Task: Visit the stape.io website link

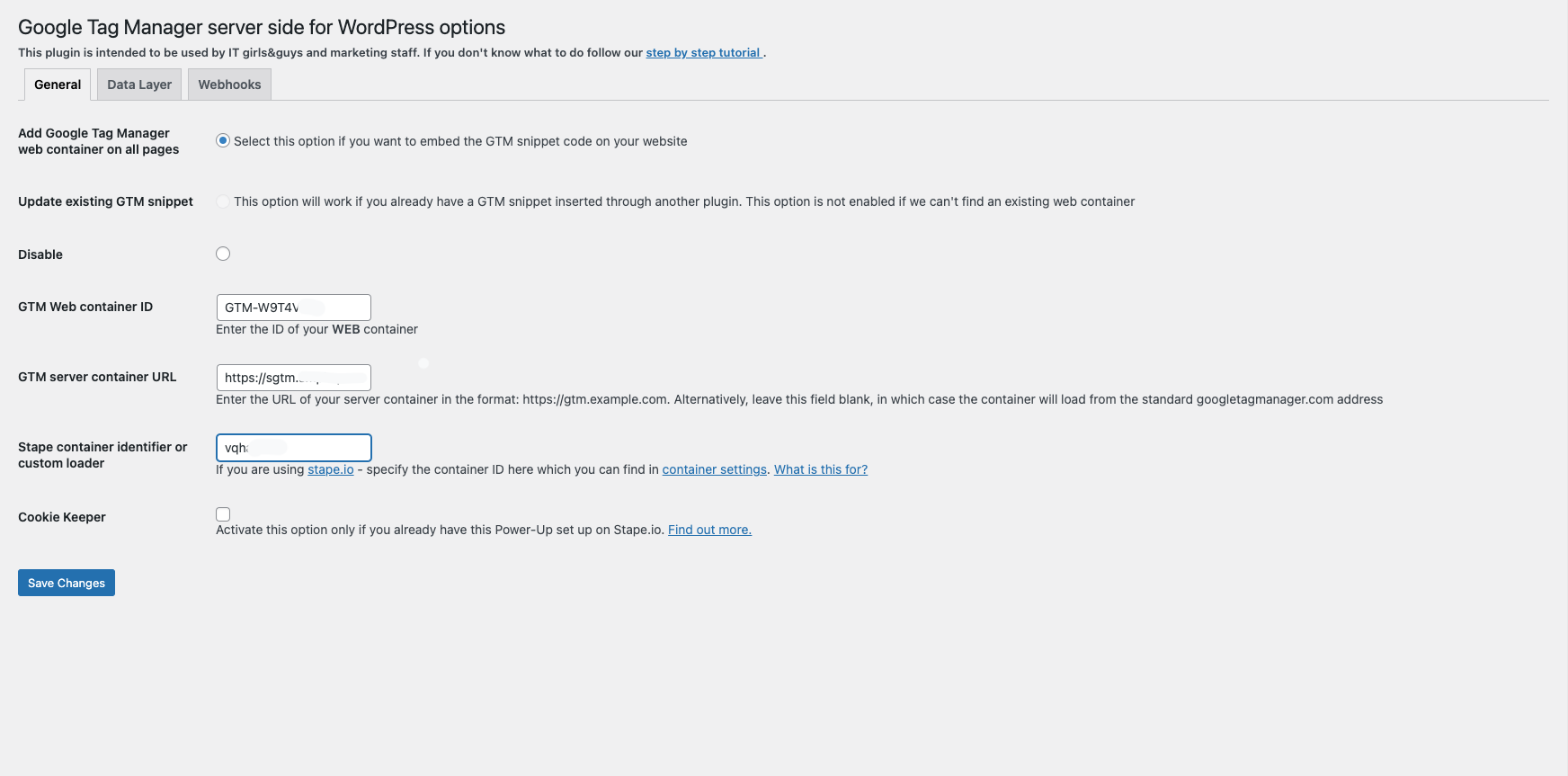Action: tap(331, 468)
